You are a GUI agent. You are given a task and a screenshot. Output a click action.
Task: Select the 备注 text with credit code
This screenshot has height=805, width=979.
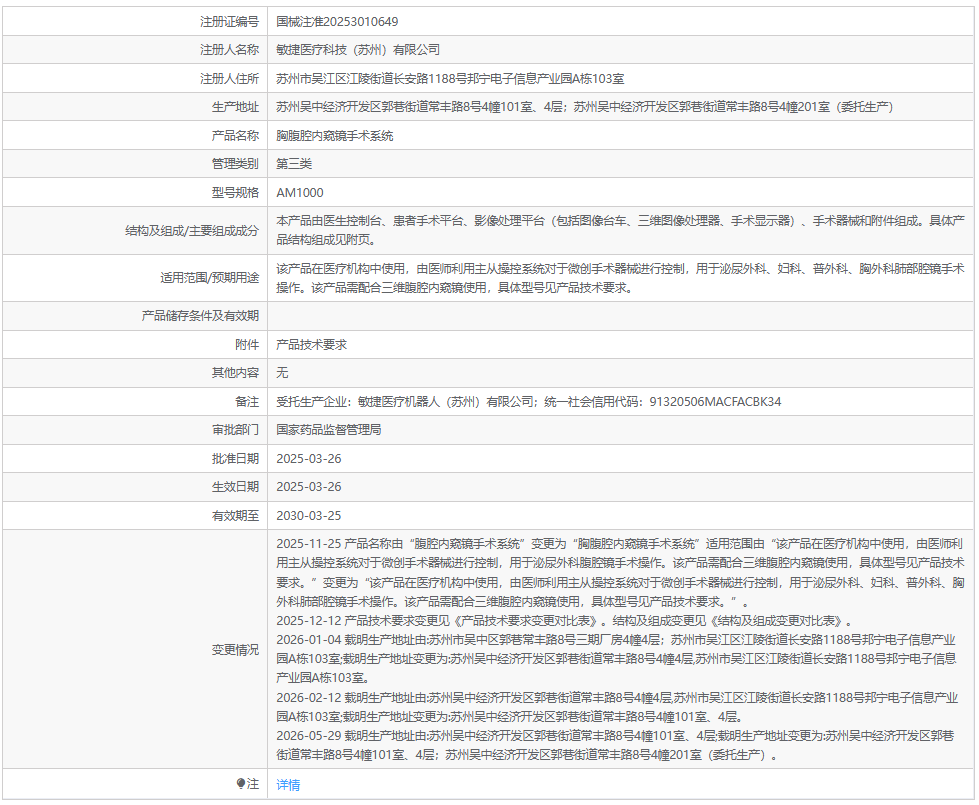click(528, 402)
